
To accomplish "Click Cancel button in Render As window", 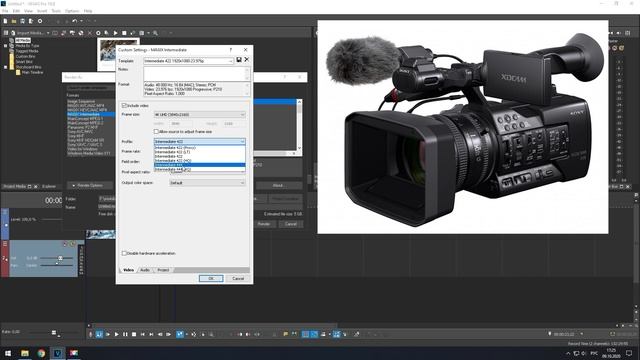I will tap(291, 224).
